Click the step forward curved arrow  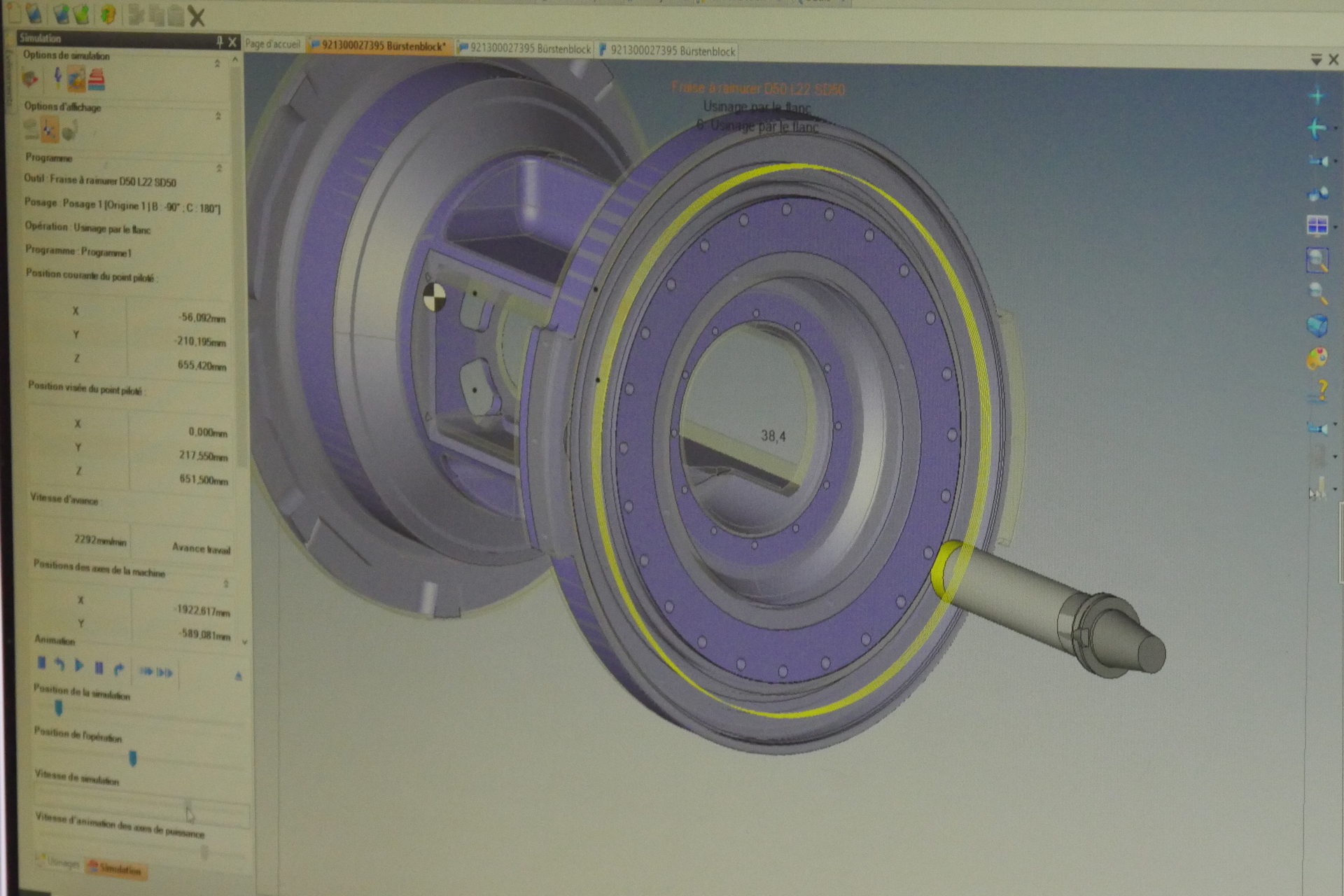pyautogui.click(x=119, y=669)
